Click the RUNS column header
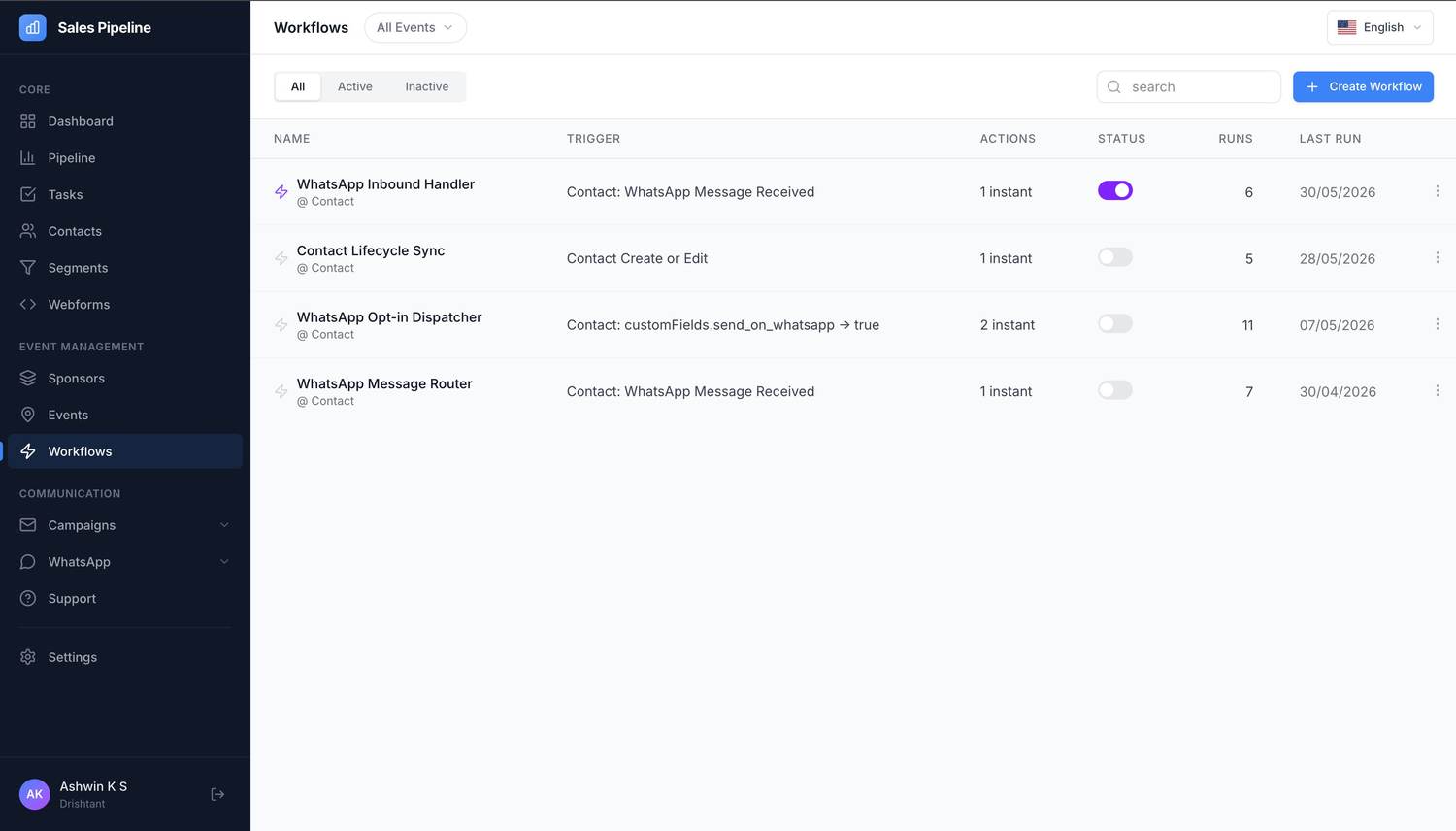 (1236, 139)
